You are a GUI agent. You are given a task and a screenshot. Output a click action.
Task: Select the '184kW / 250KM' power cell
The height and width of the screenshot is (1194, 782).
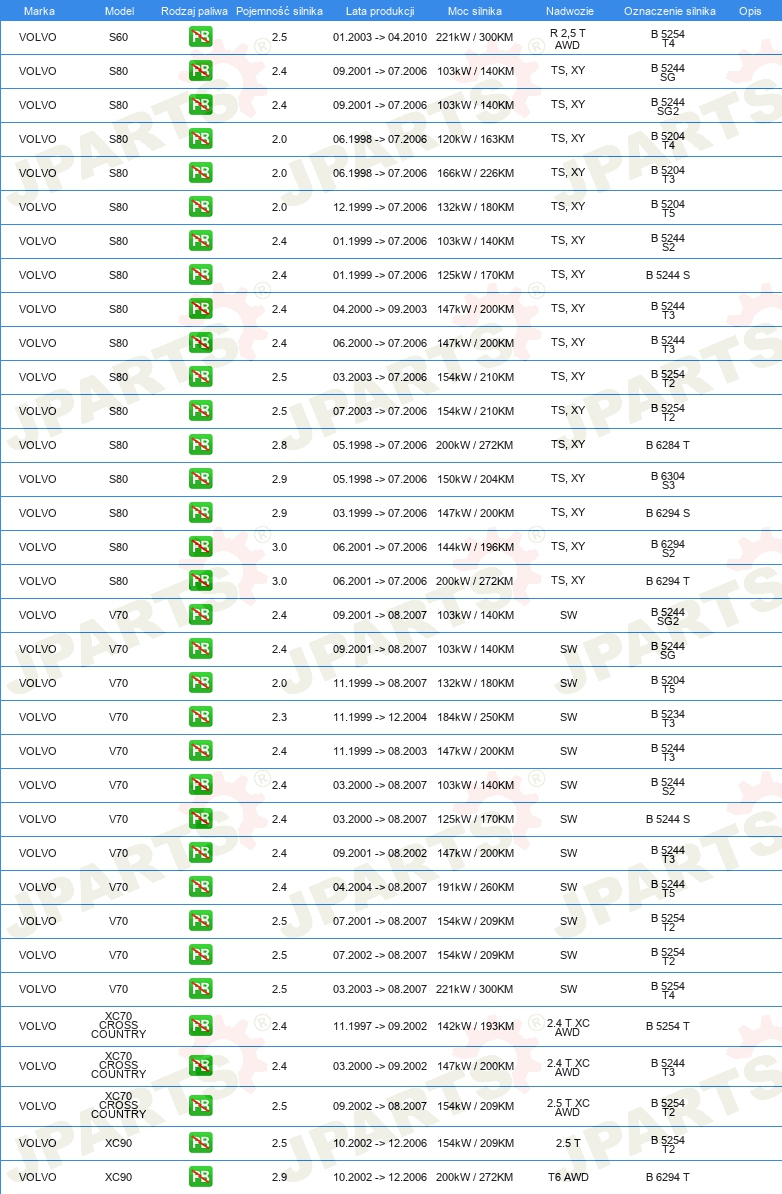475,717
